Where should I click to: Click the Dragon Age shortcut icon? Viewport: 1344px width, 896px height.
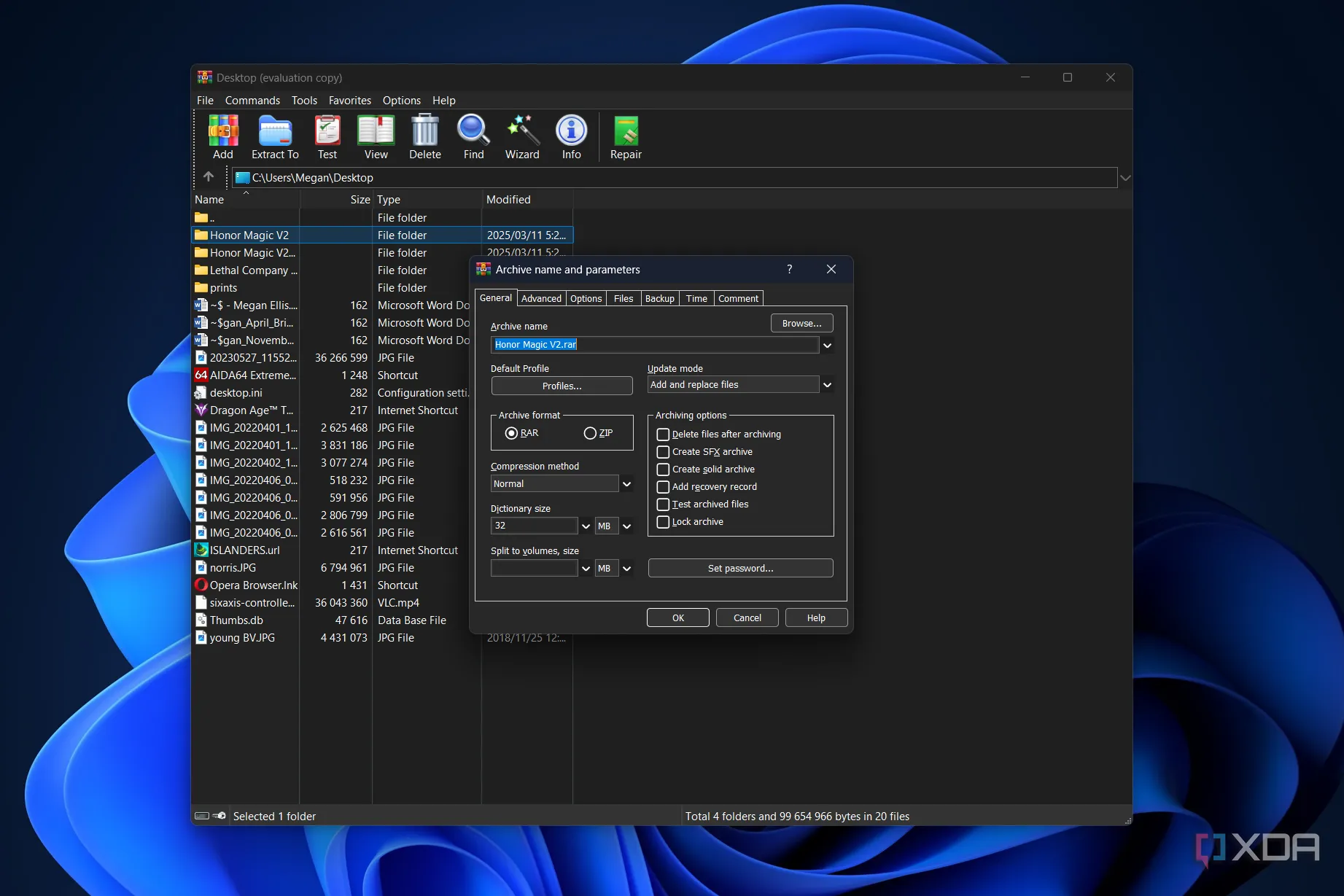[201, 410]
